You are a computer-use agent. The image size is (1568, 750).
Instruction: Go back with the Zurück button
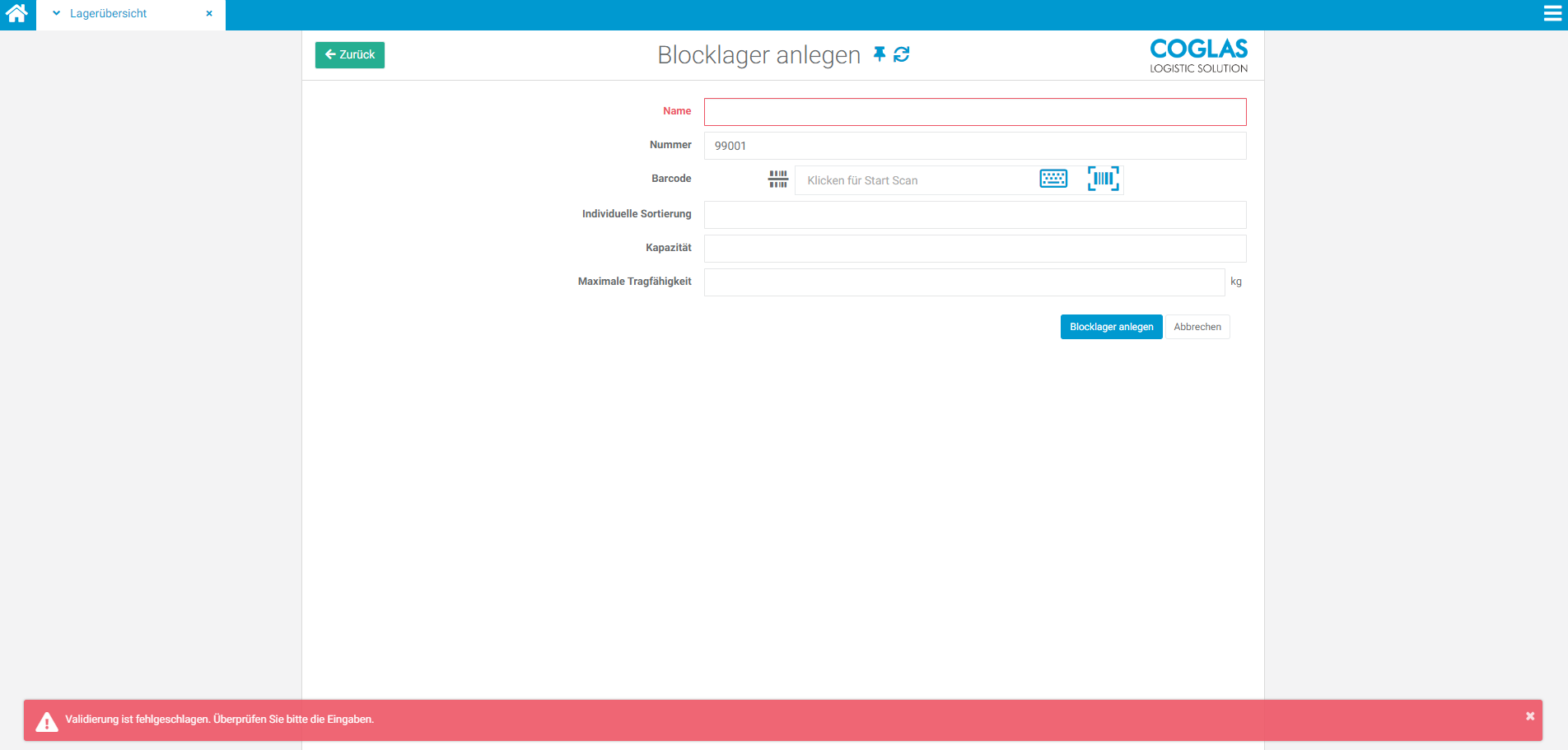(350, 55)
